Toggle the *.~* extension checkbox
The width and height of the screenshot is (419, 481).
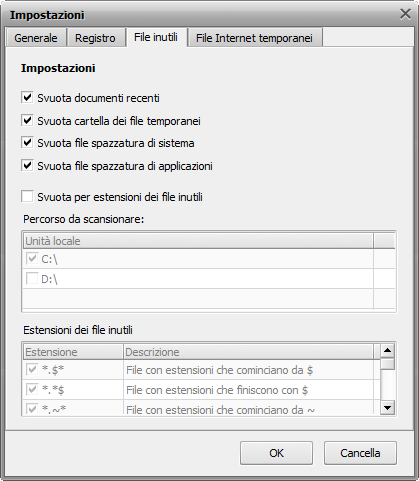coord(32,409)
